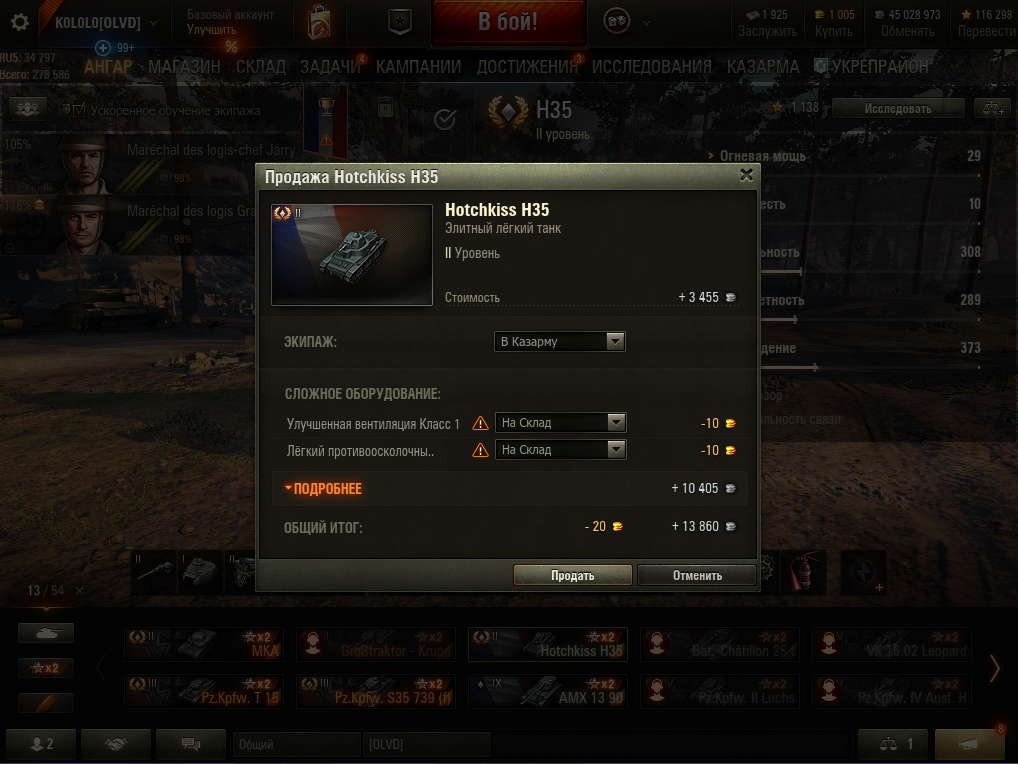
Task: Click the handshake referral icon
Action: (x=116, y=744)
